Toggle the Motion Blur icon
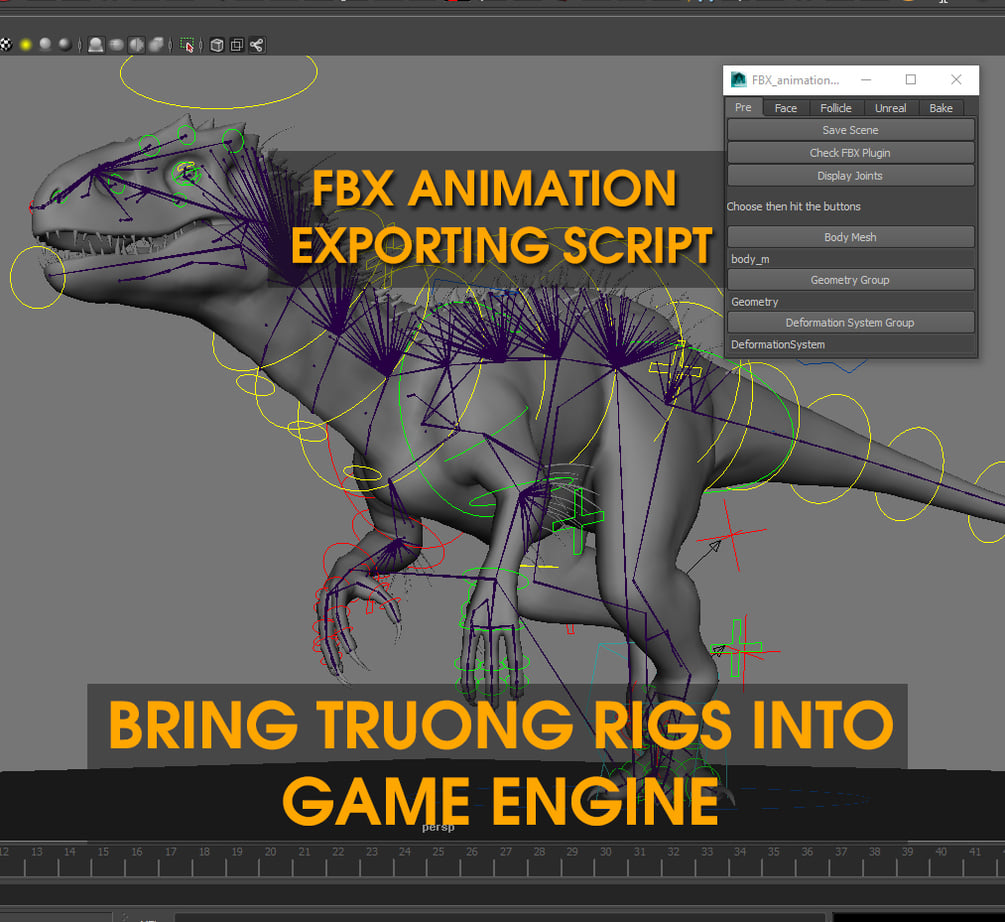Screen dimensions: 1005x922 (x=116, y=45)
